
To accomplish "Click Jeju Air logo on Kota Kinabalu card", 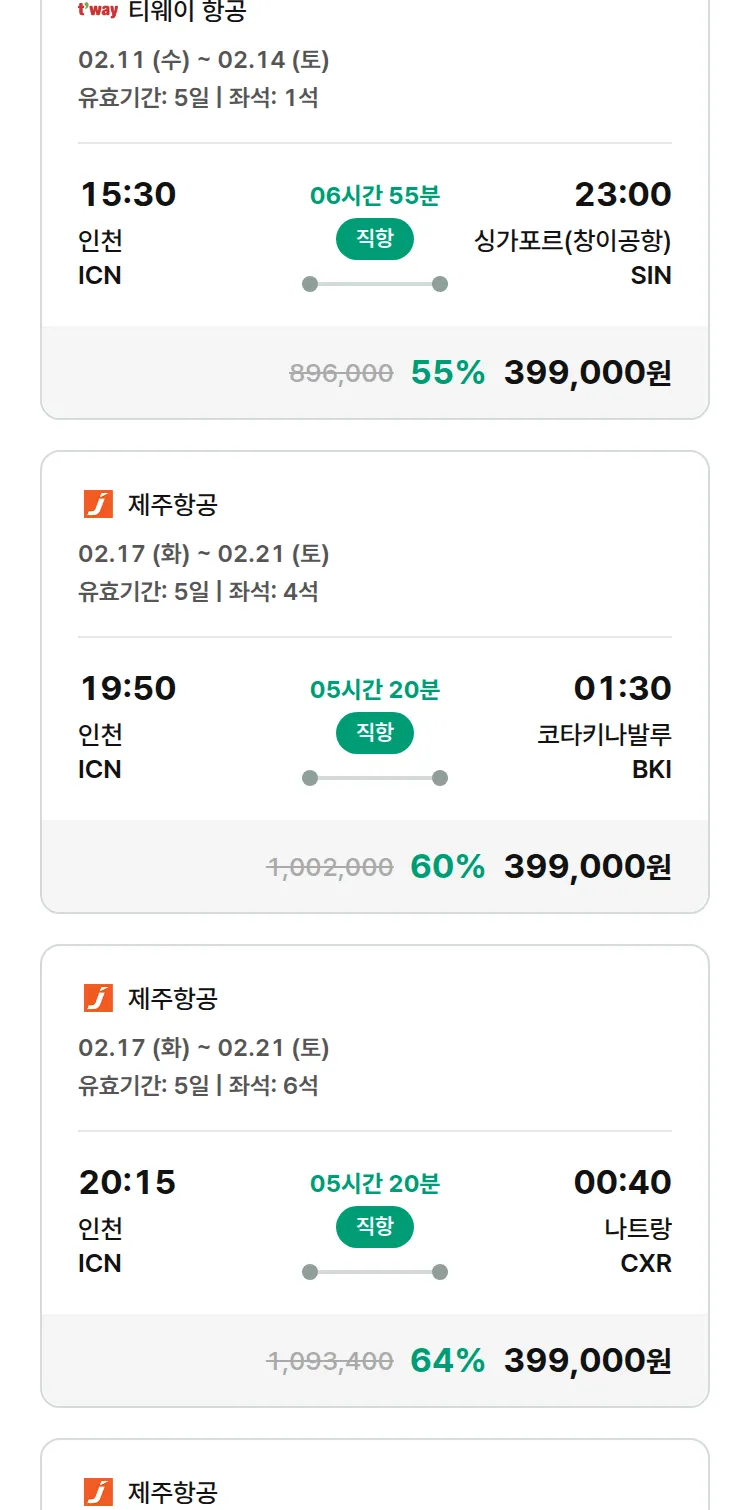I will pyautogui.click(x=98, y=504).
